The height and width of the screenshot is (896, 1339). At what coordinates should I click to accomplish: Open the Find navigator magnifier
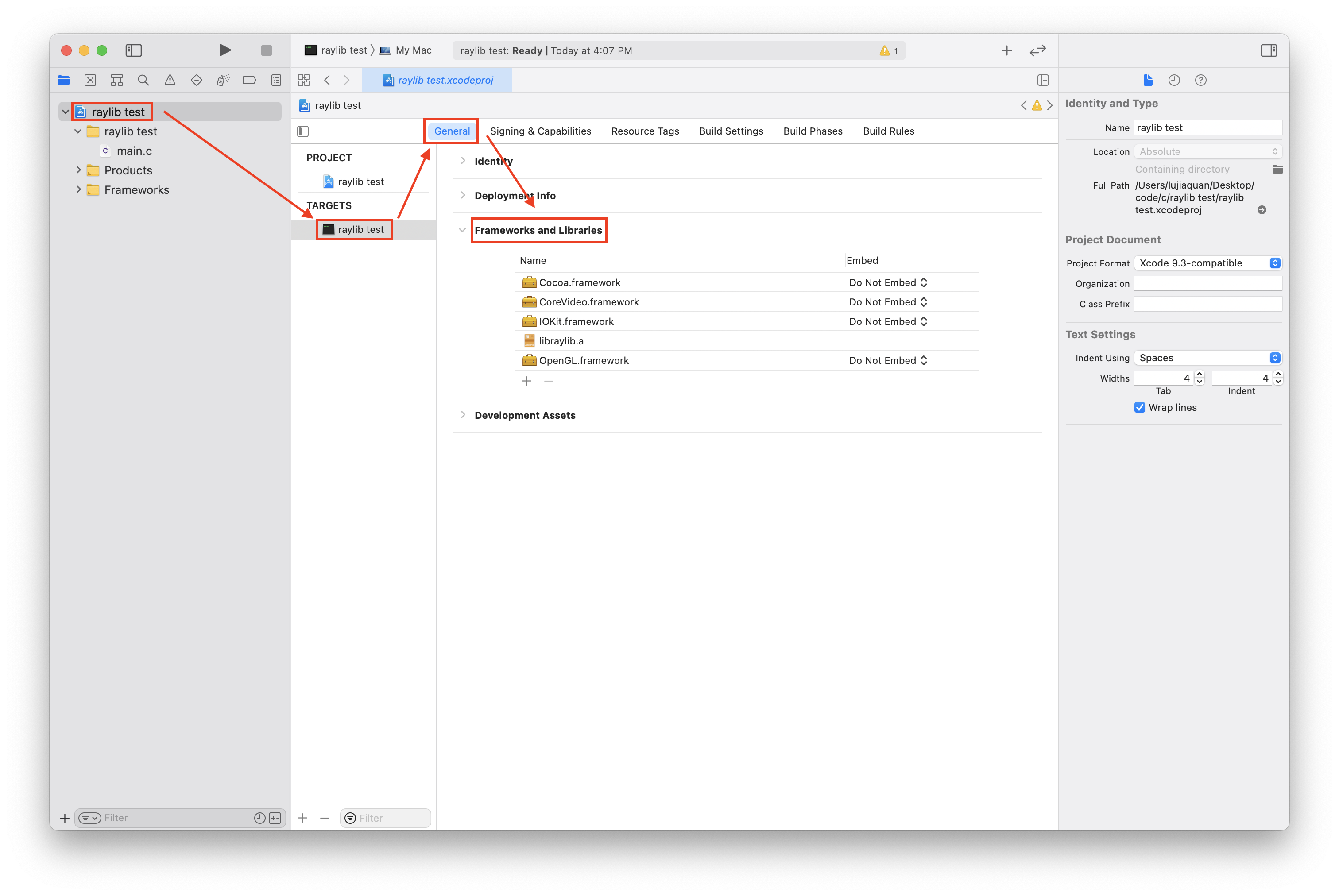(x=143, y=80)
